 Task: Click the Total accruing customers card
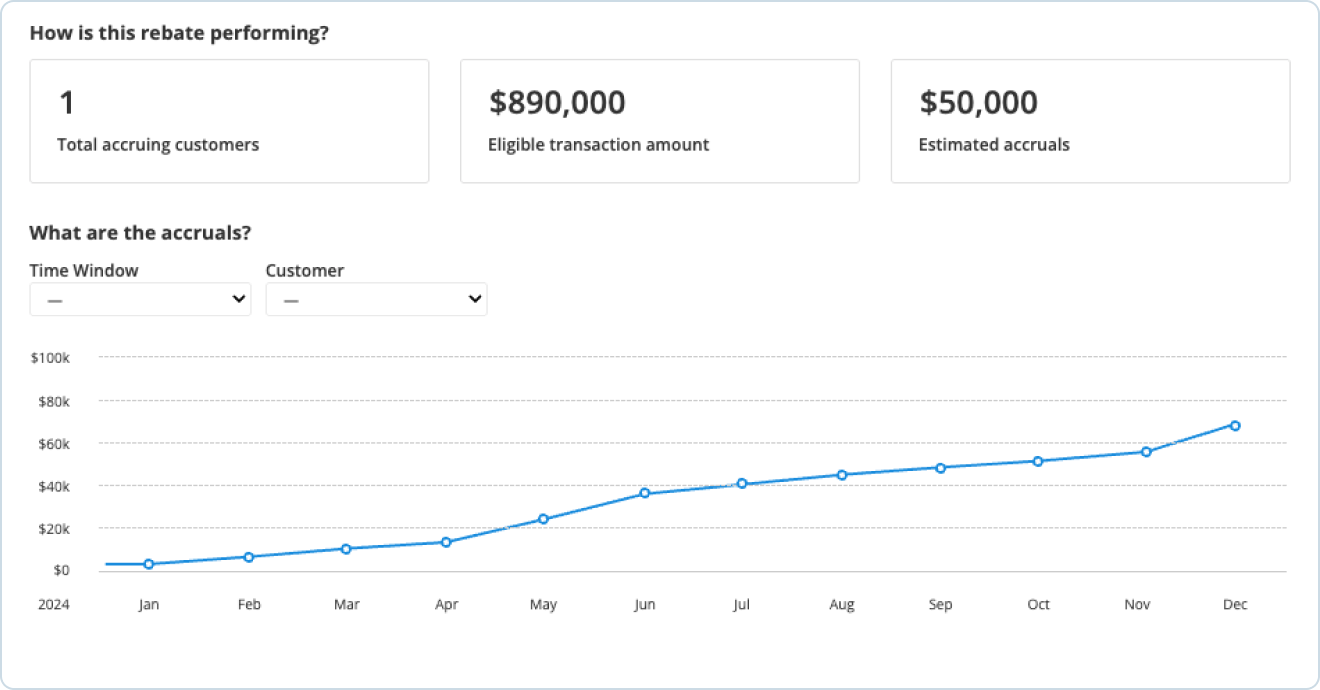click(229, 121)
